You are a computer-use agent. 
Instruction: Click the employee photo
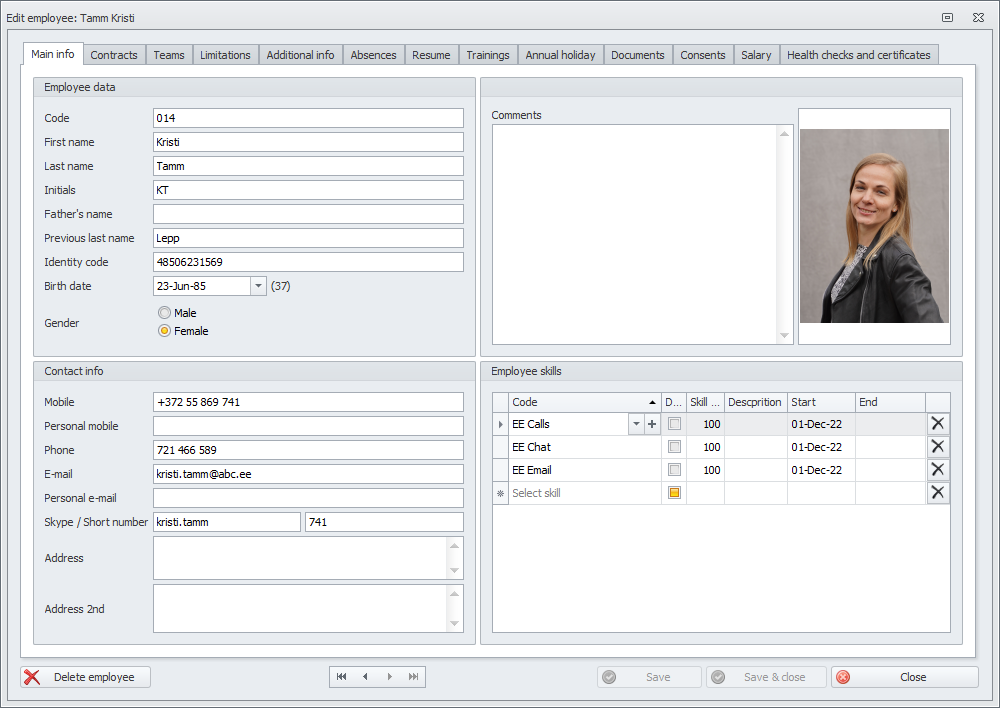coord(874,226)
